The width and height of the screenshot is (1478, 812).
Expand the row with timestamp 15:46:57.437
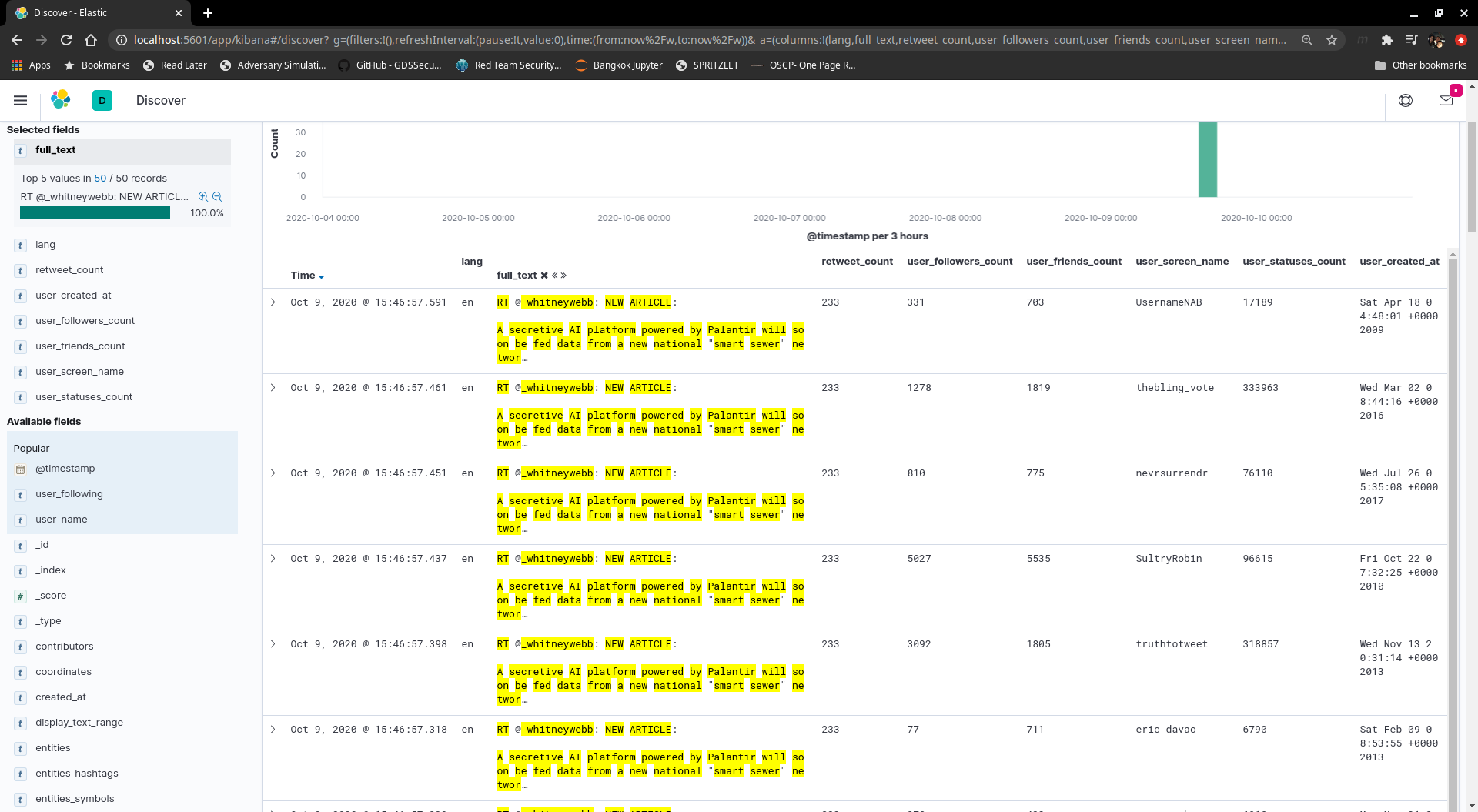pyautogui.click(x=273, y=559)
